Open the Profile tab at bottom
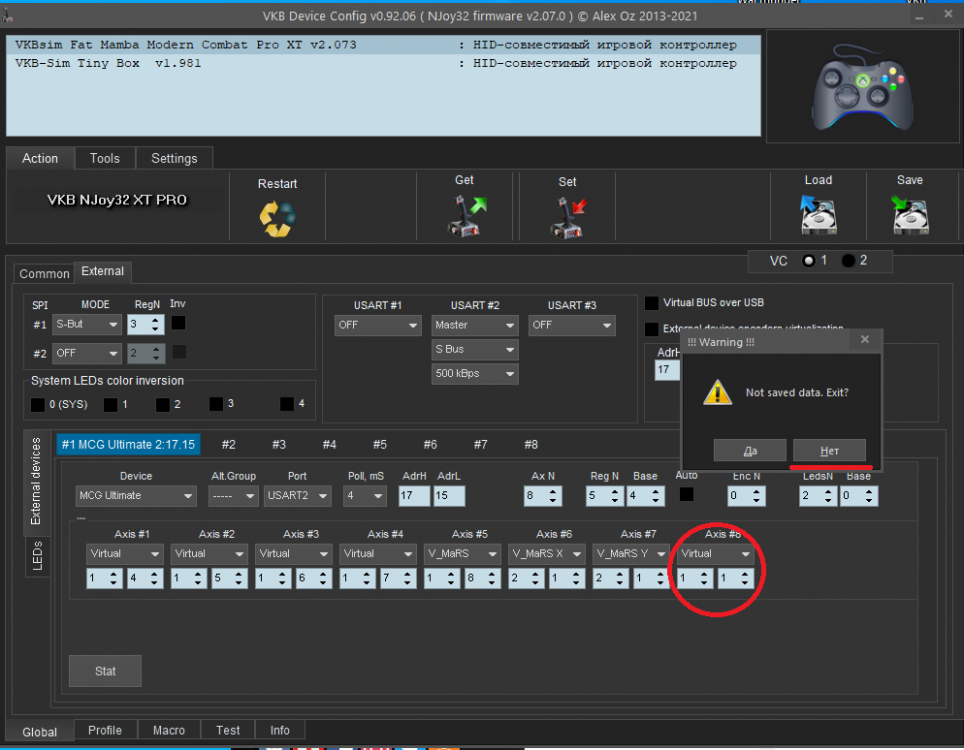964x750 pixels. [105, 730]
